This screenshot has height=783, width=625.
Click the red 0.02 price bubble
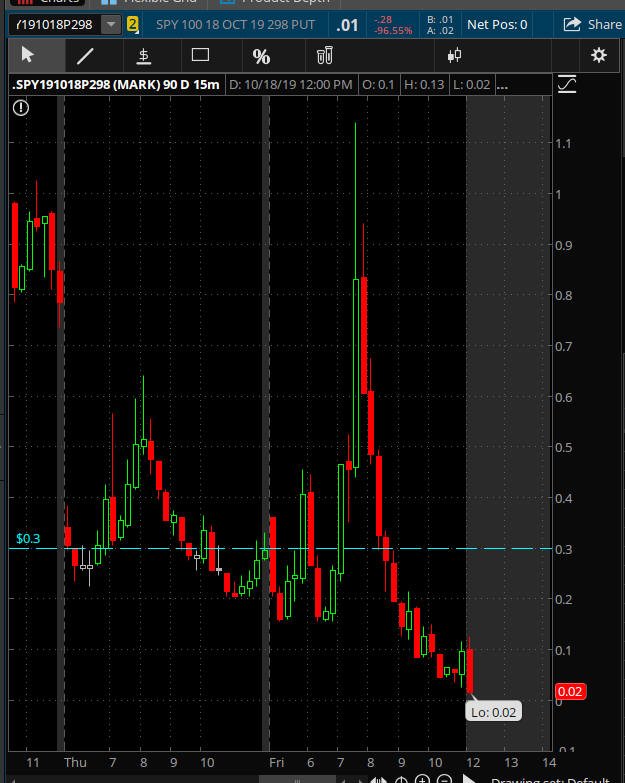pyautogui.click(x=570, y=692)
